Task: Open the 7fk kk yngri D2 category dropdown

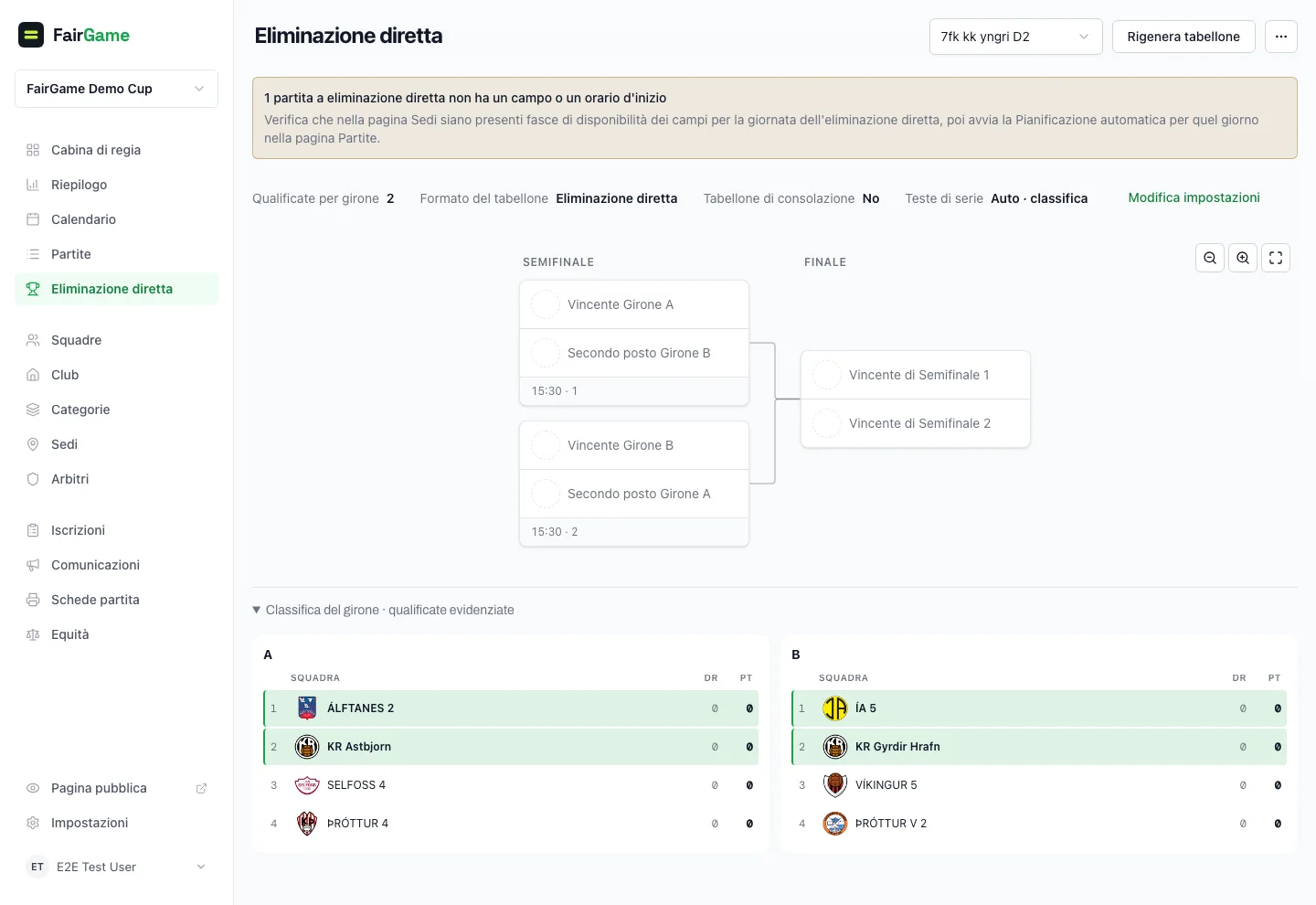Action: (1015, 37)
